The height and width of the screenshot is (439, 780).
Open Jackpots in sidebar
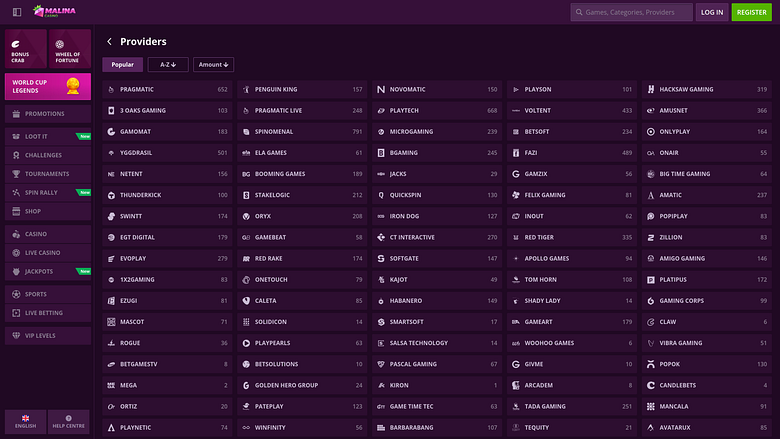click(x=48, y=271)
